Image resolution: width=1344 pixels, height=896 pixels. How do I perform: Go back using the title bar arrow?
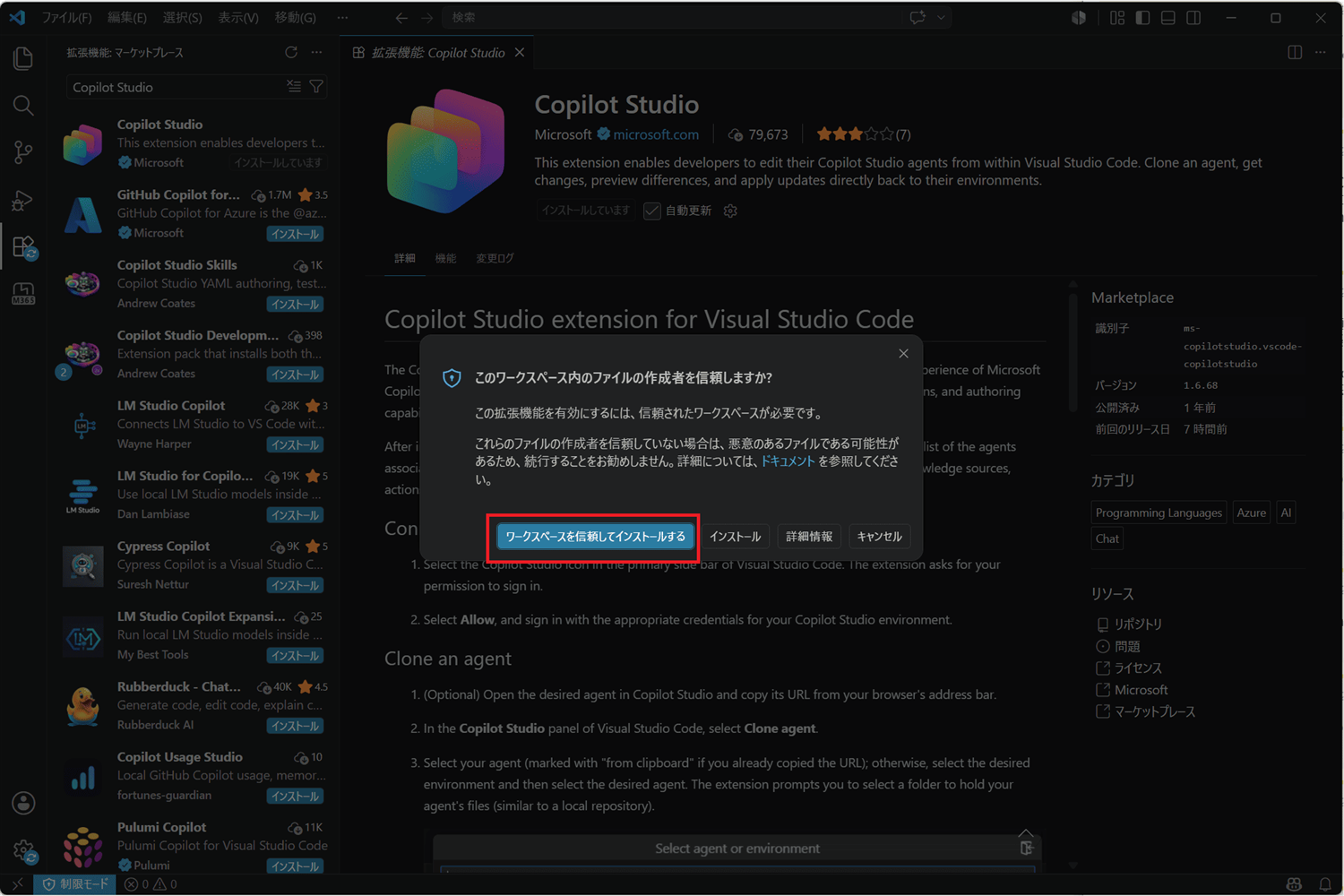click(x=401, y=18)
